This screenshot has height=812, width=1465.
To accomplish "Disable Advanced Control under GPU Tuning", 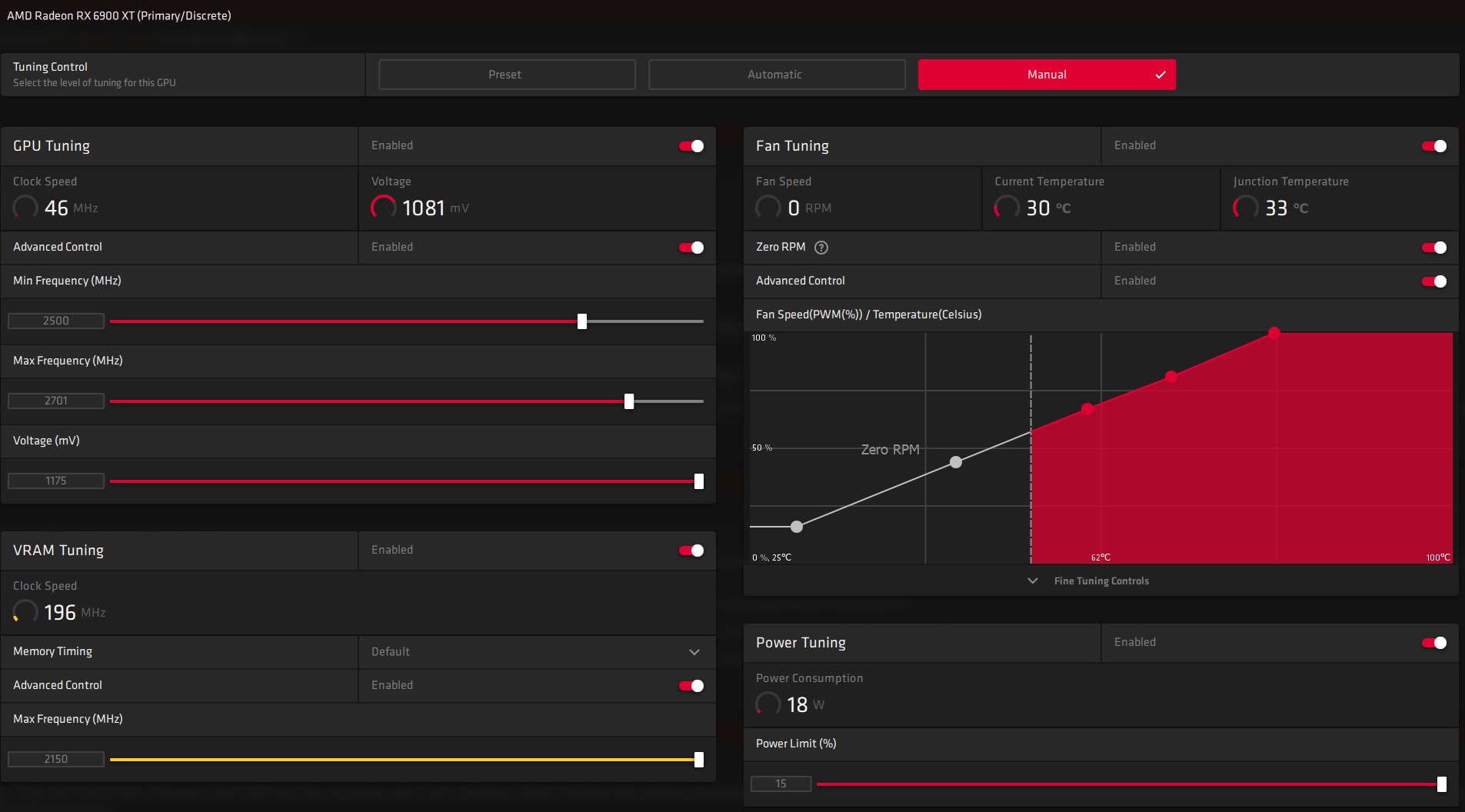I will coord(691,248).
